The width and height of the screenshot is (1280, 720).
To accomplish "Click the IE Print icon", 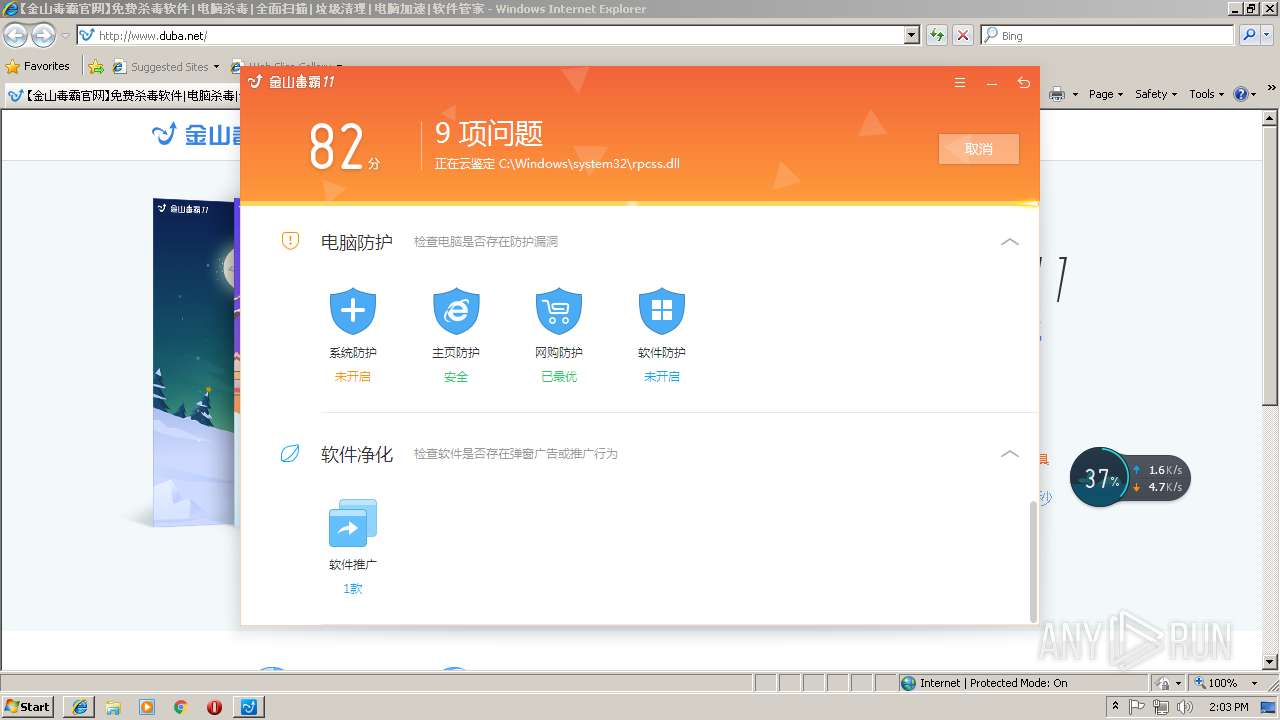I will point(1057,94).
